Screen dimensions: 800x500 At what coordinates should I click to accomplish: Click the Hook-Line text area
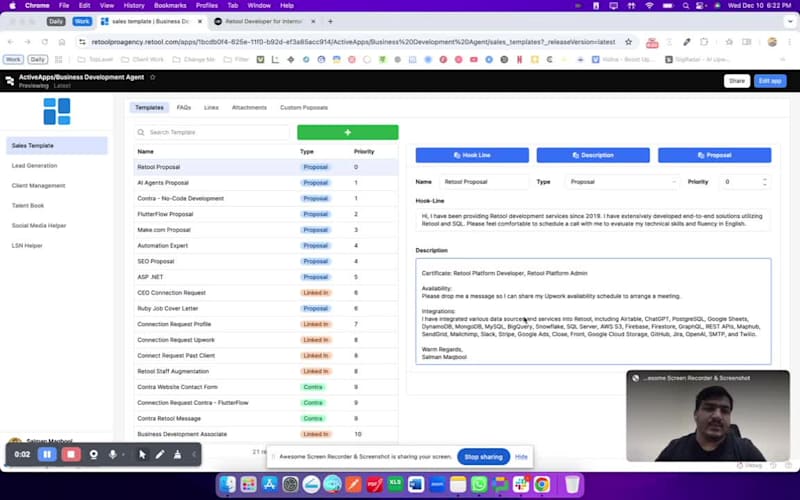(593, 220)
